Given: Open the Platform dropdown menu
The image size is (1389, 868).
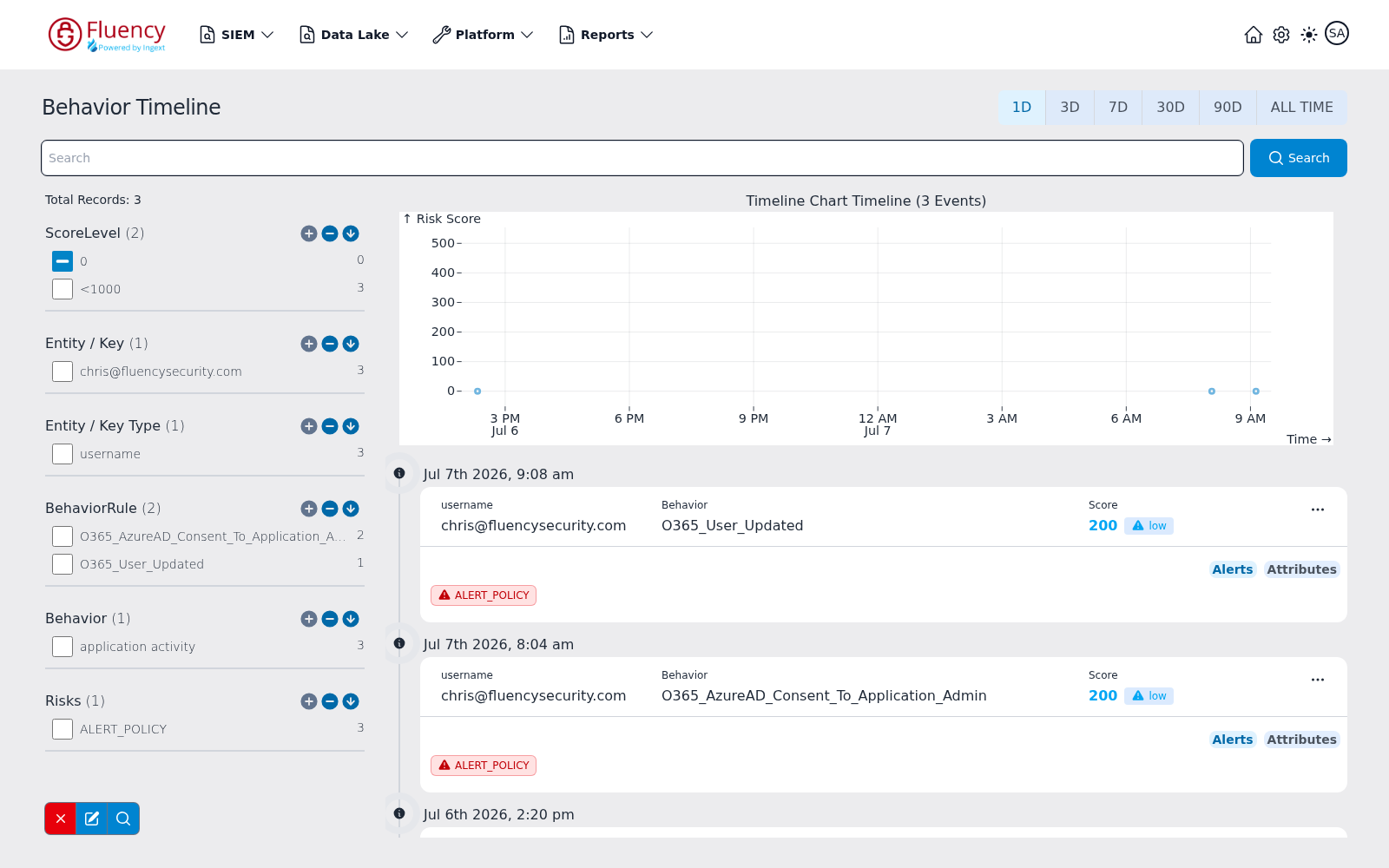Looking at the screenshot, I should [484, 35].
